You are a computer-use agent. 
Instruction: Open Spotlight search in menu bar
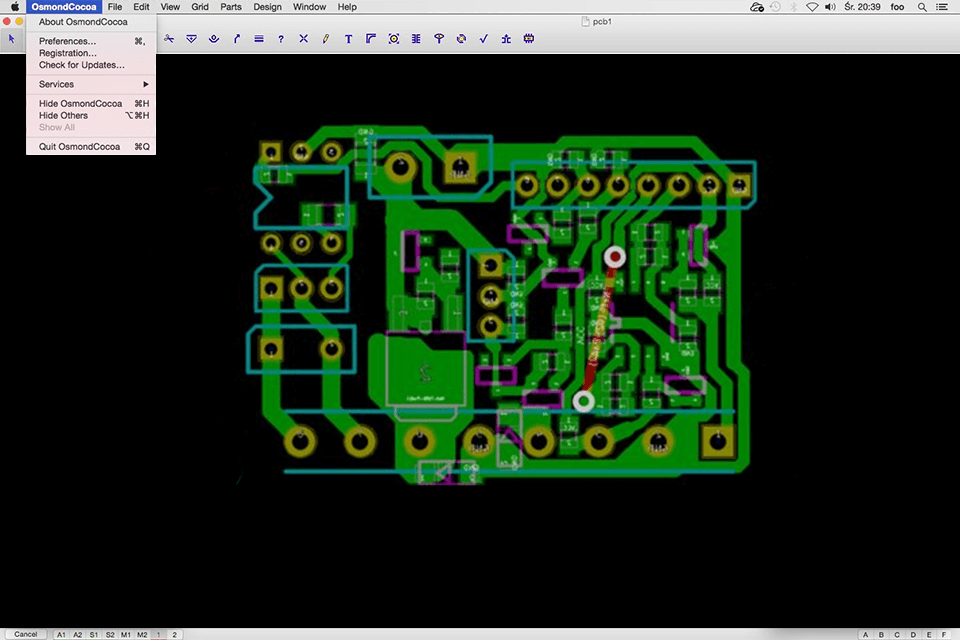pos(921,7)
